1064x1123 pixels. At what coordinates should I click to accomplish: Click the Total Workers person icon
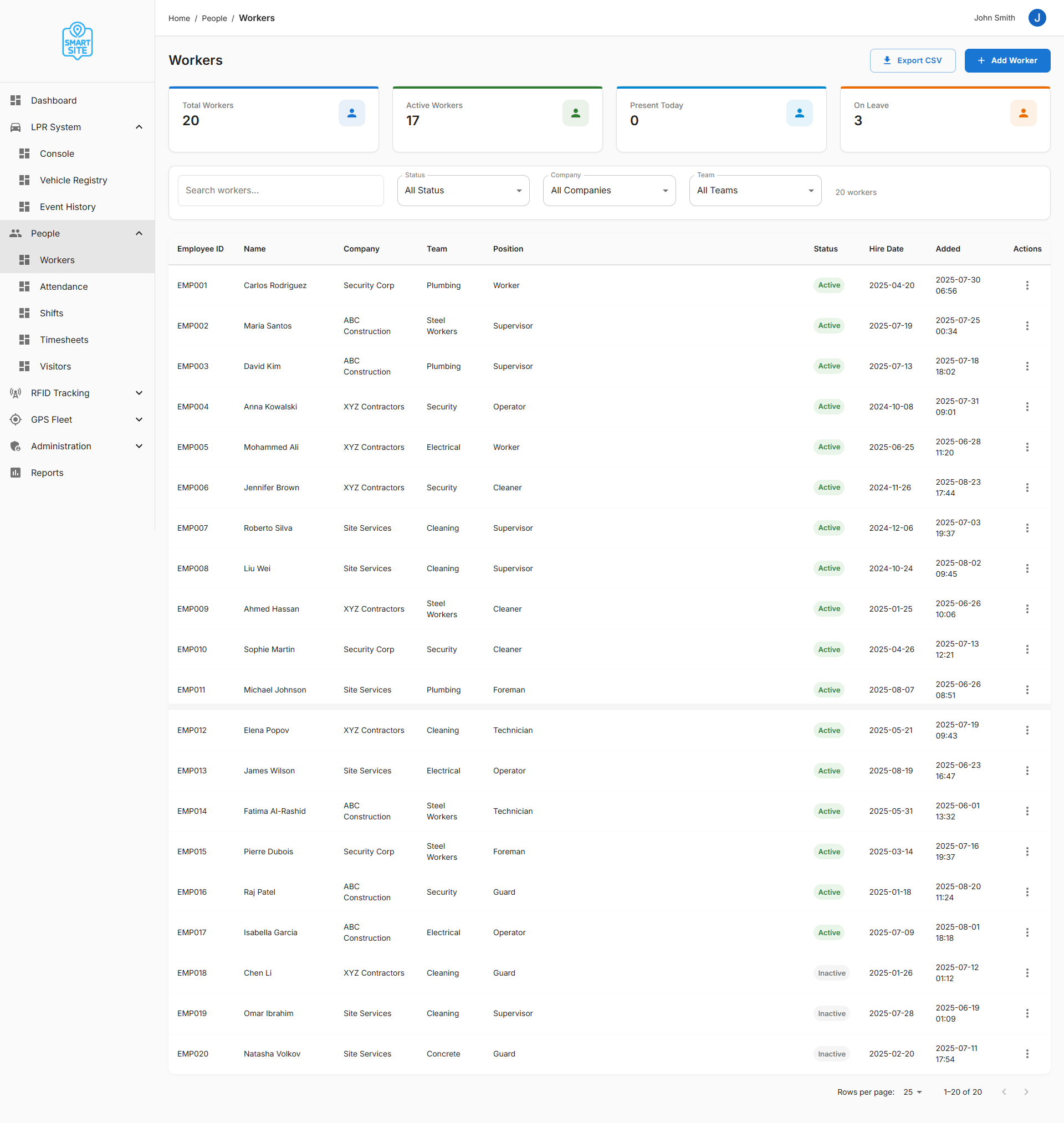coord(352,114)
